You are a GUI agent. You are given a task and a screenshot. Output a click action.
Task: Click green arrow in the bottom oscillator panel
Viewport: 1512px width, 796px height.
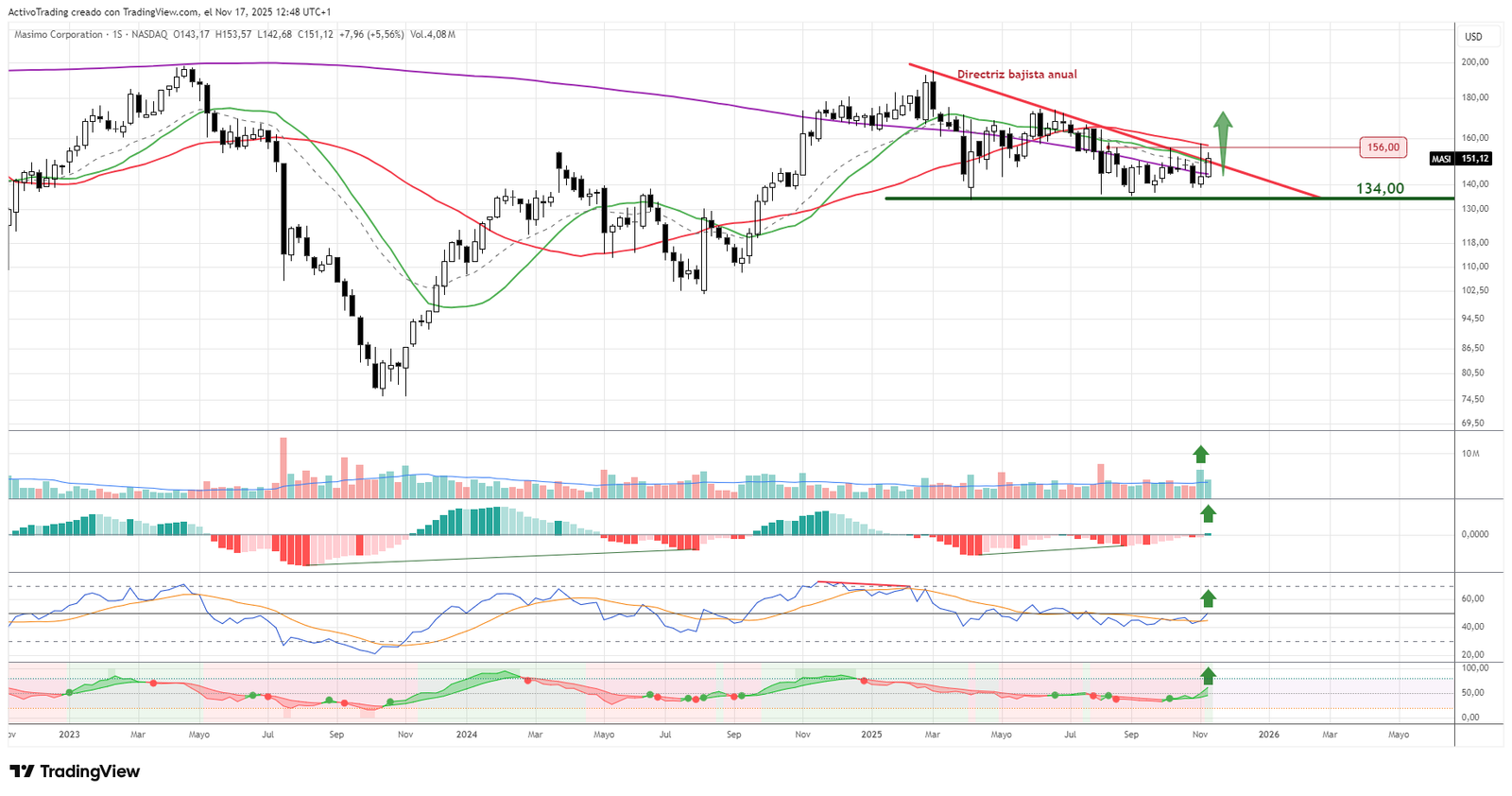coord(1207,675)
